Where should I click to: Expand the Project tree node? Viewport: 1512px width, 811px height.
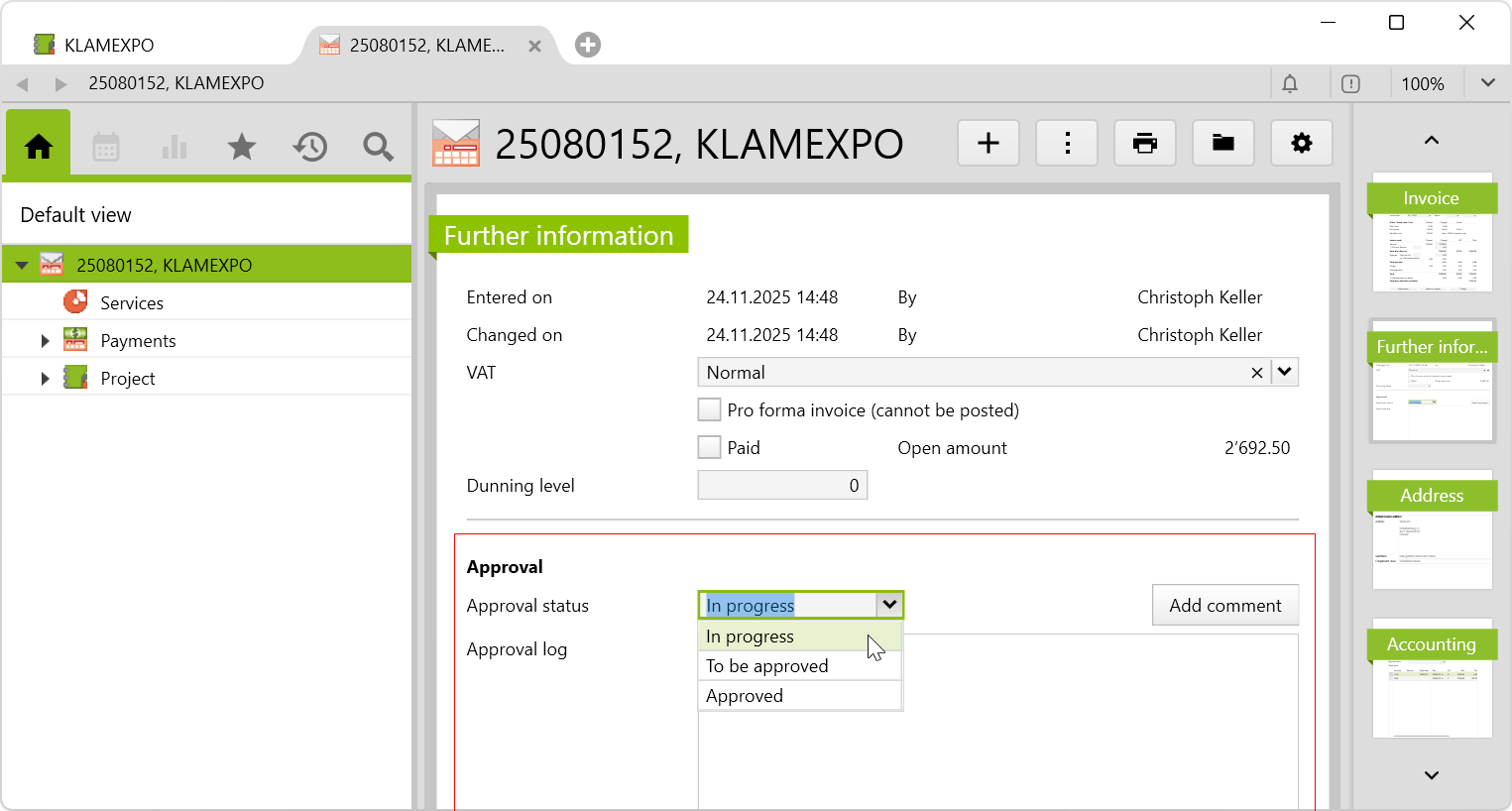point(45,379)
